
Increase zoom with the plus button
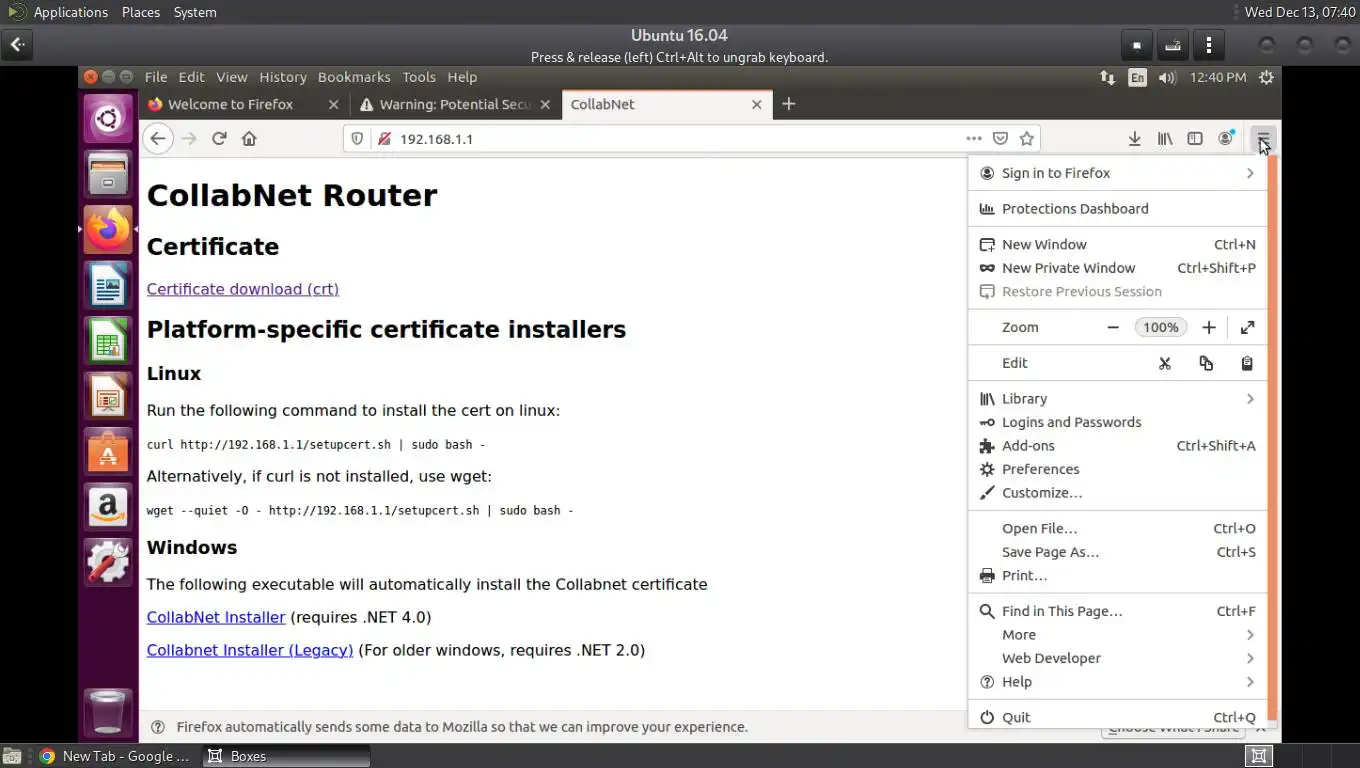[1209, 327]
